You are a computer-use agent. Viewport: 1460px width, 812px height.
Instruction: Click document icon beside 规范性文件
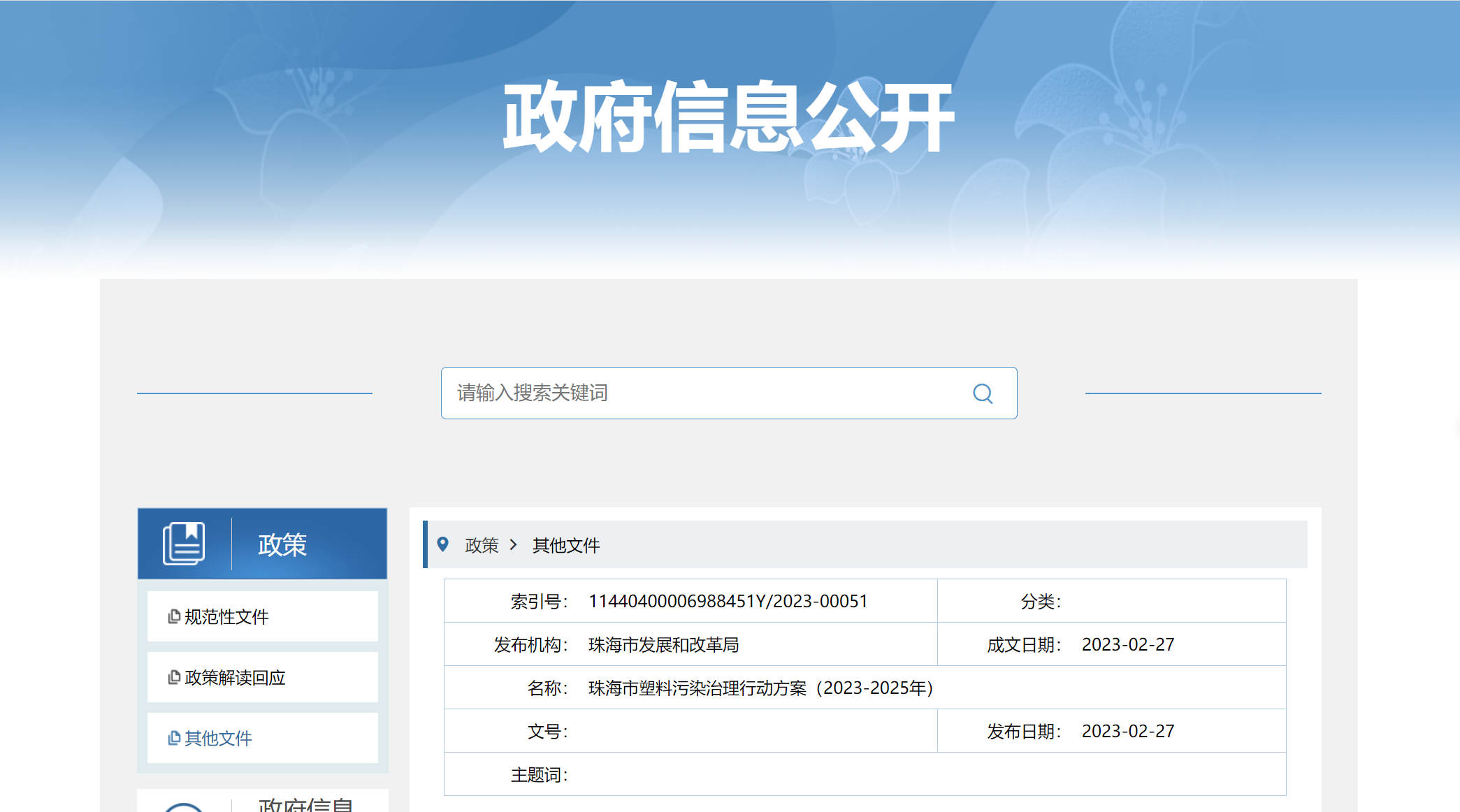(174, 616)
